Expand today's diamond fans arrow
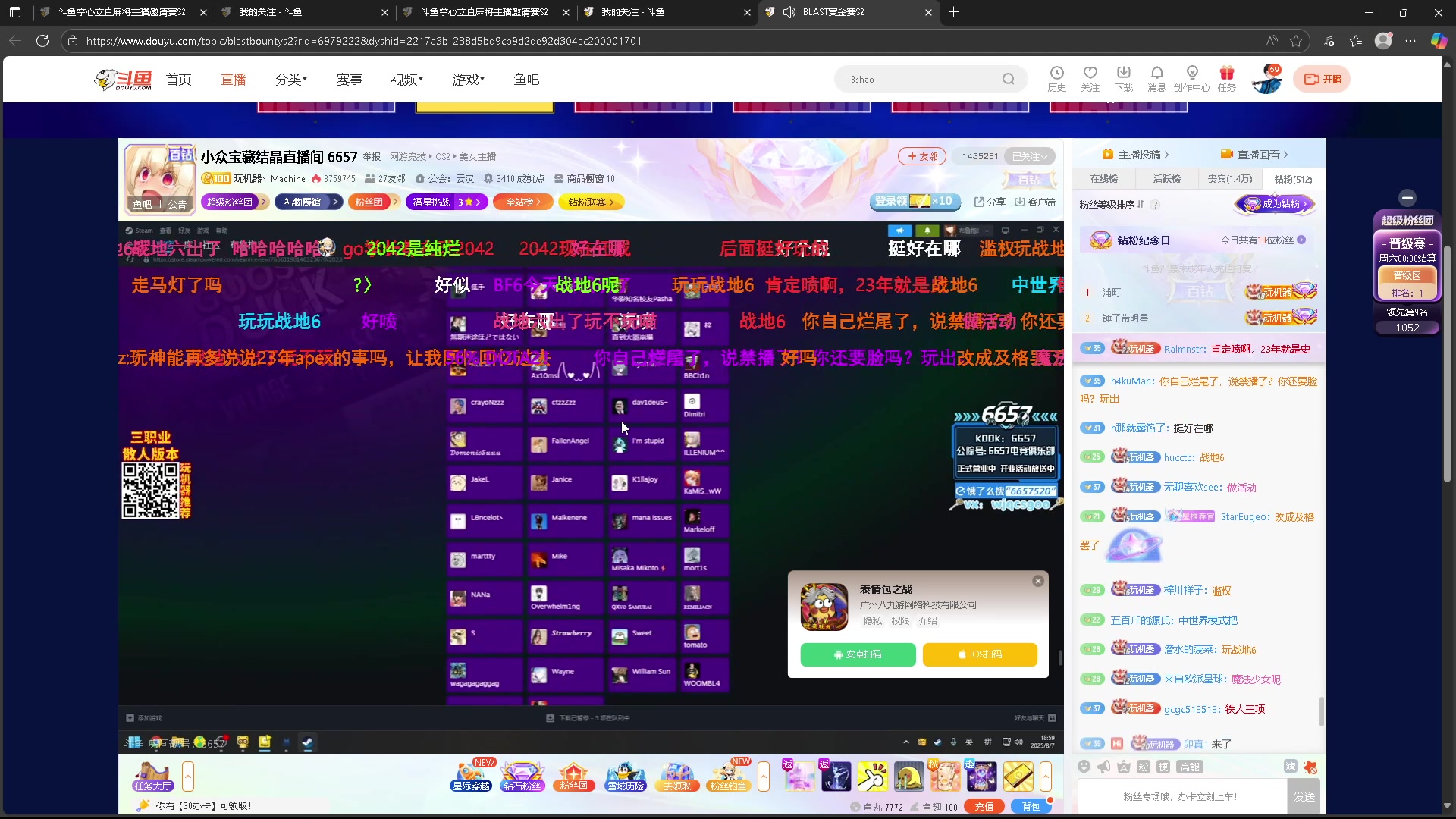 click(x=1301, y=240)
